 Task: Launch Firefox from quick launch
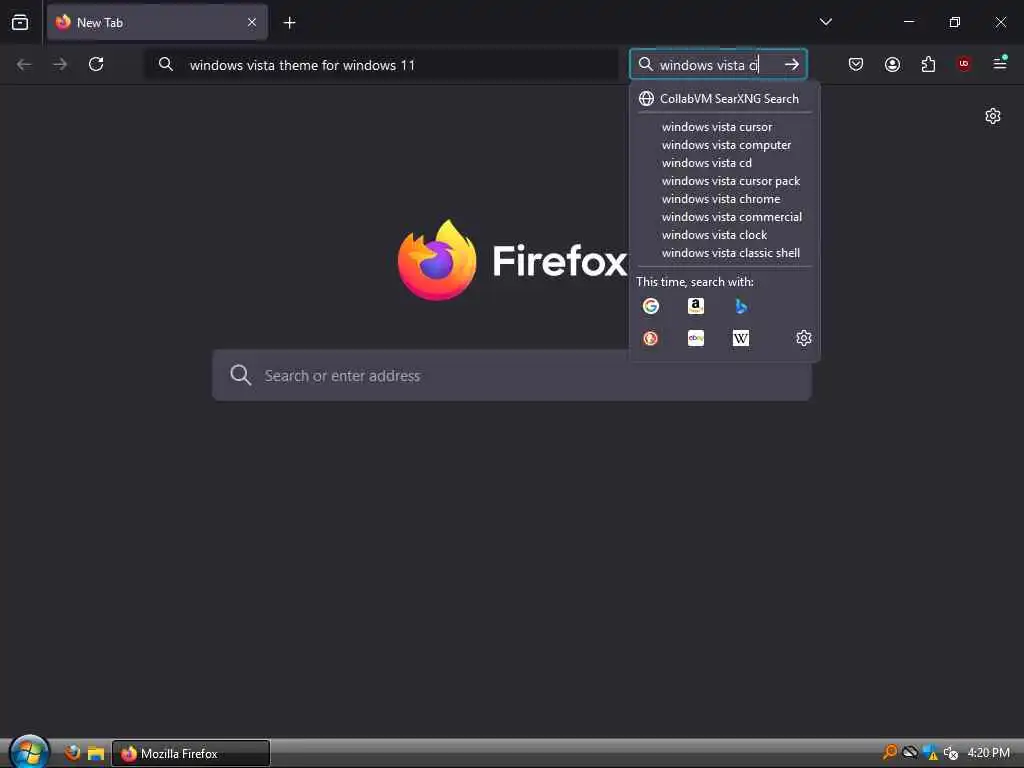click(x=72, y=753)
